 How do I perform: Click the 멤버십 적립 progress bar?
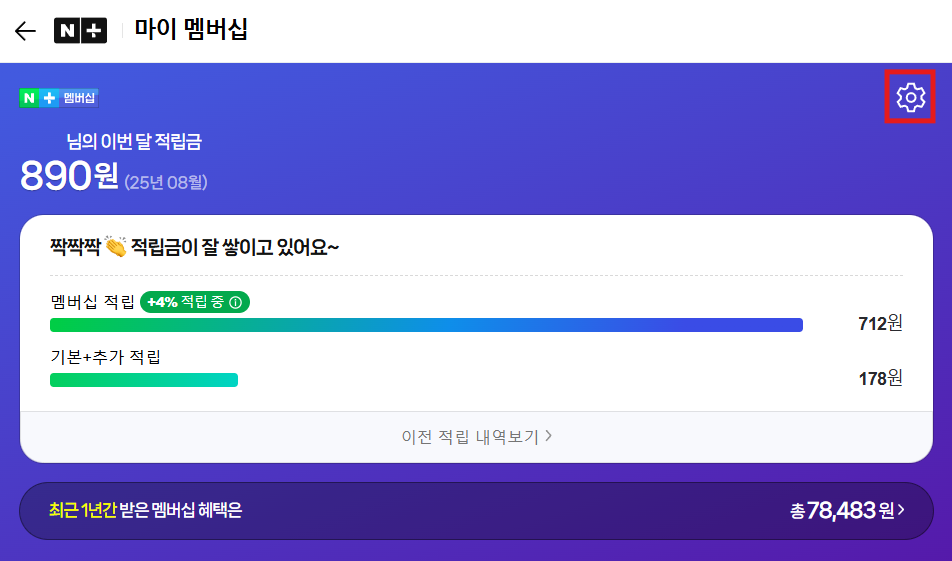pos(426,325)
